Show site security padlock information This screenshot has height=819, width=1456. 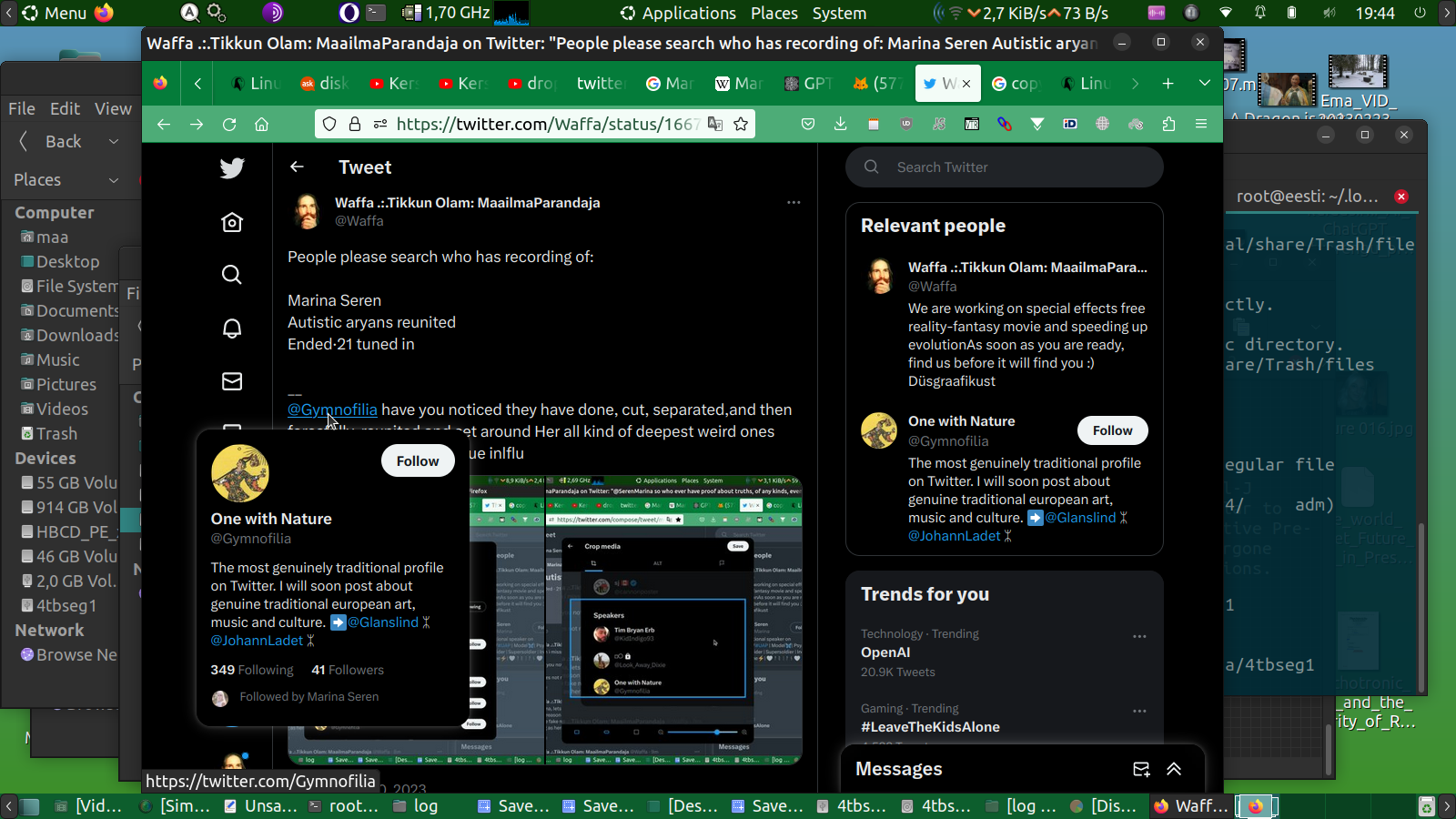tap(355, 125)
